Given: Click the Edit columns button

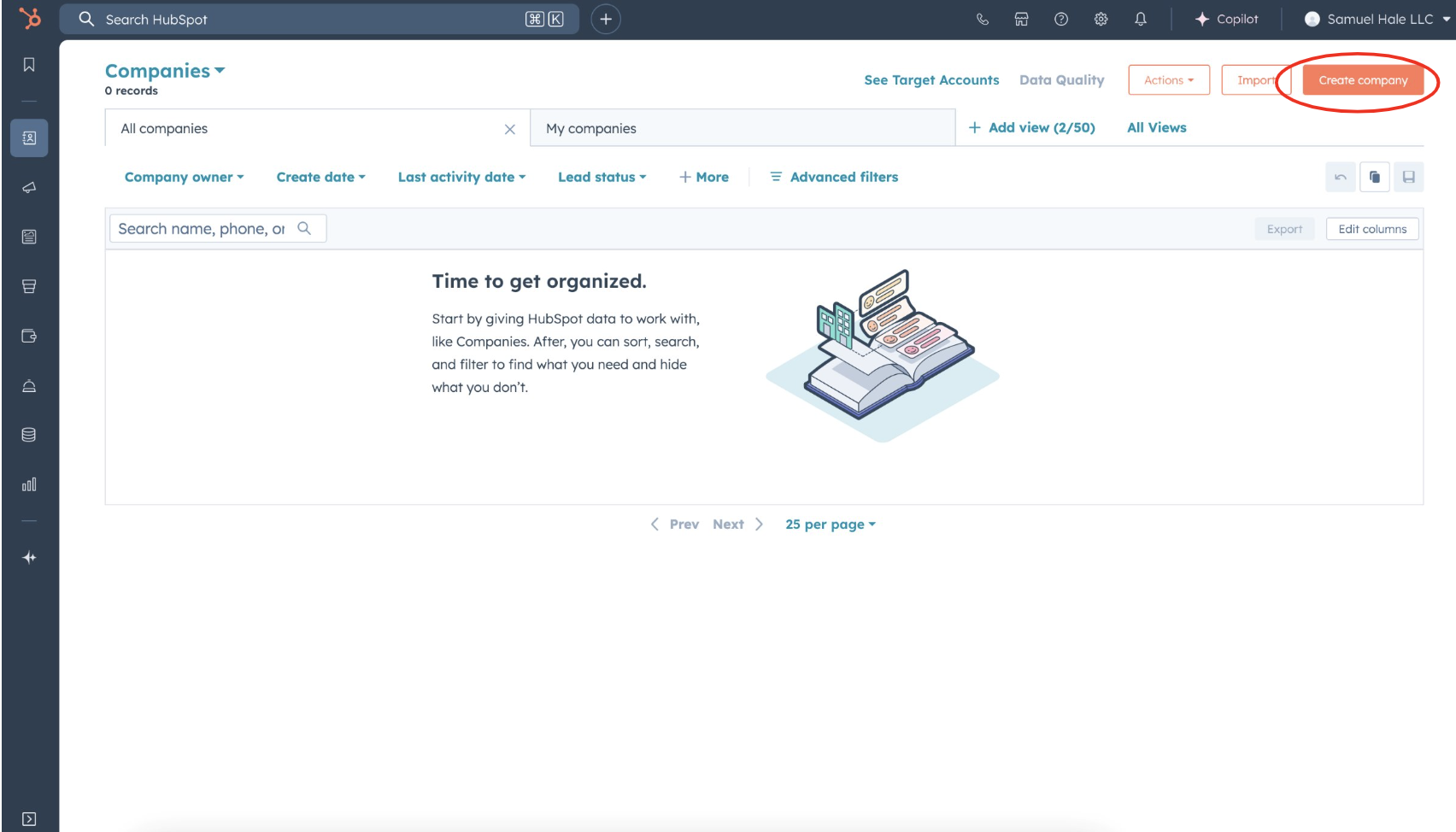Looking at the screenshot, I should 1372,229.
